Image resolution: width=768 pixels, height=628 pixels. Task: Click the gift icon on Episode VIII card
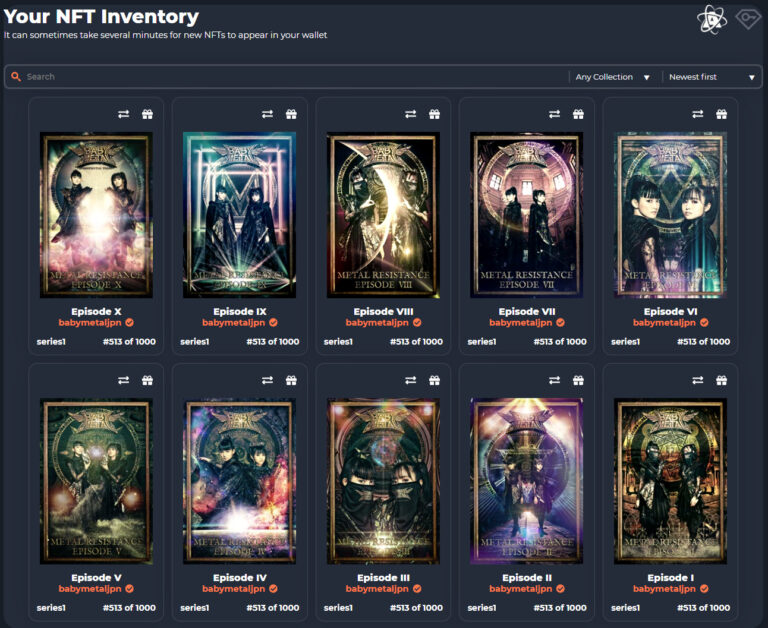coord(434,114)
